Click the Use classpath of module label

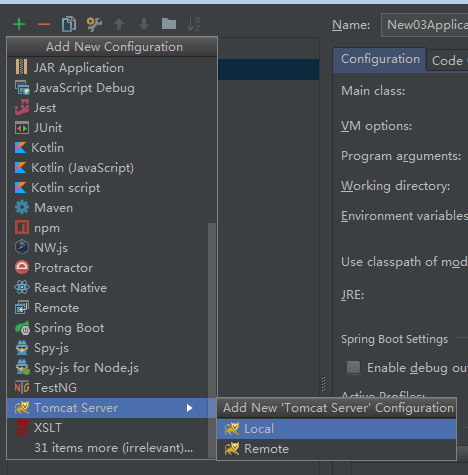(404, 262)
